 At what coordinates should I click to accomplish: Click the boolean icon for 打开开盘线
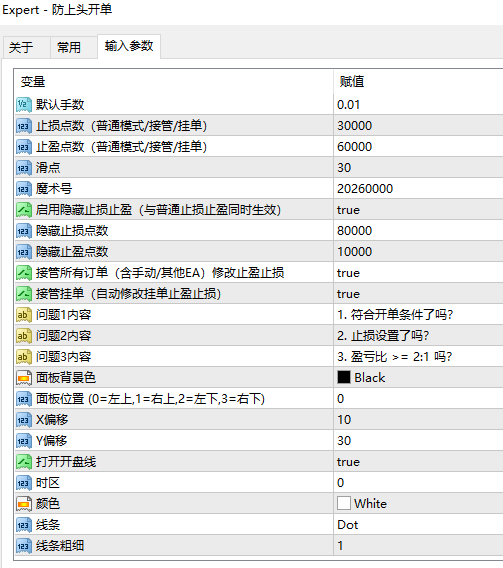24,462
